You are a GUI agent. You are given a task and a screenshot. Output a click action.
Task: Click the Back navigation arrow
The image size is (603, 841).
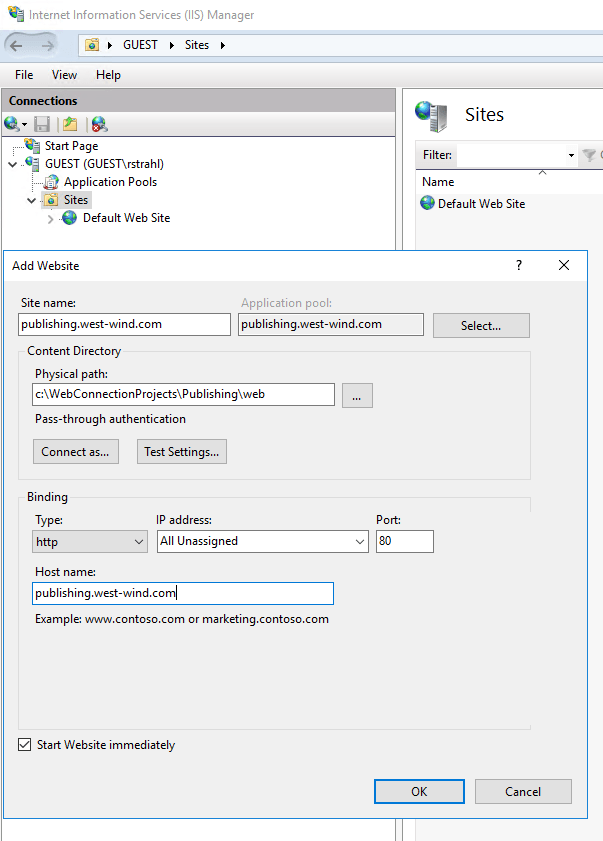coord(17,45)
